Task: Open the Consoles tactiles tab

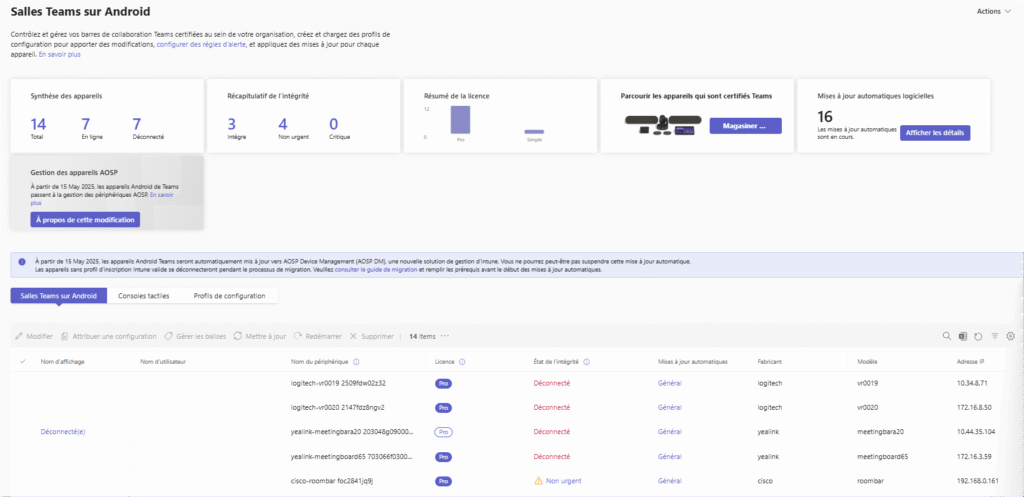Action: click(144, 296)
